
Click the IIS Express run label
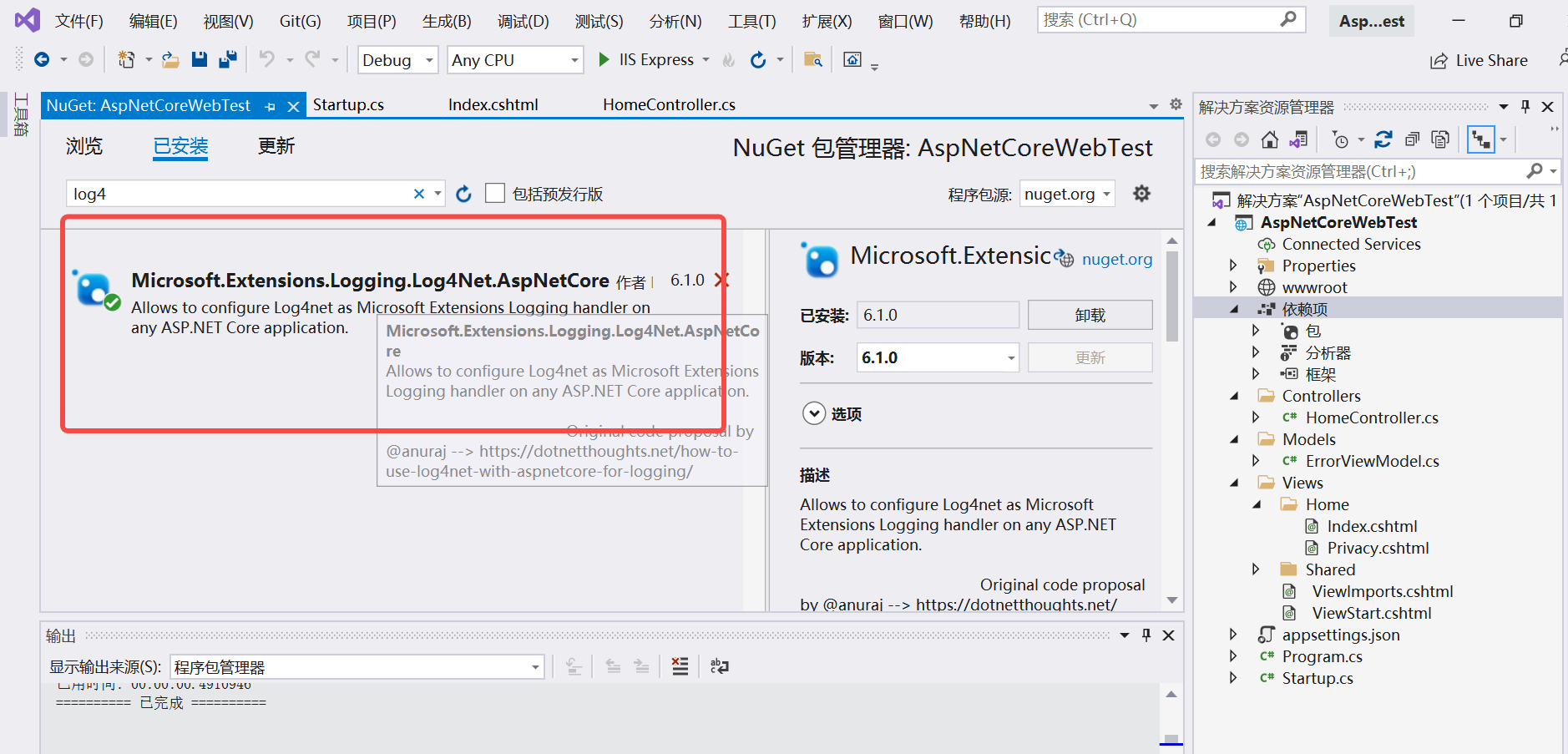tap(656, 60)
